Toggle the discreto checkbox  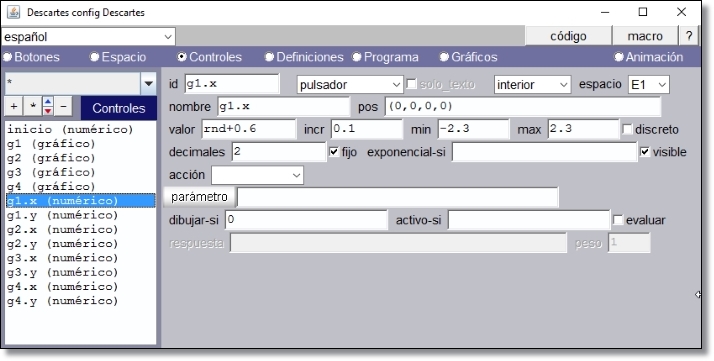627,130
